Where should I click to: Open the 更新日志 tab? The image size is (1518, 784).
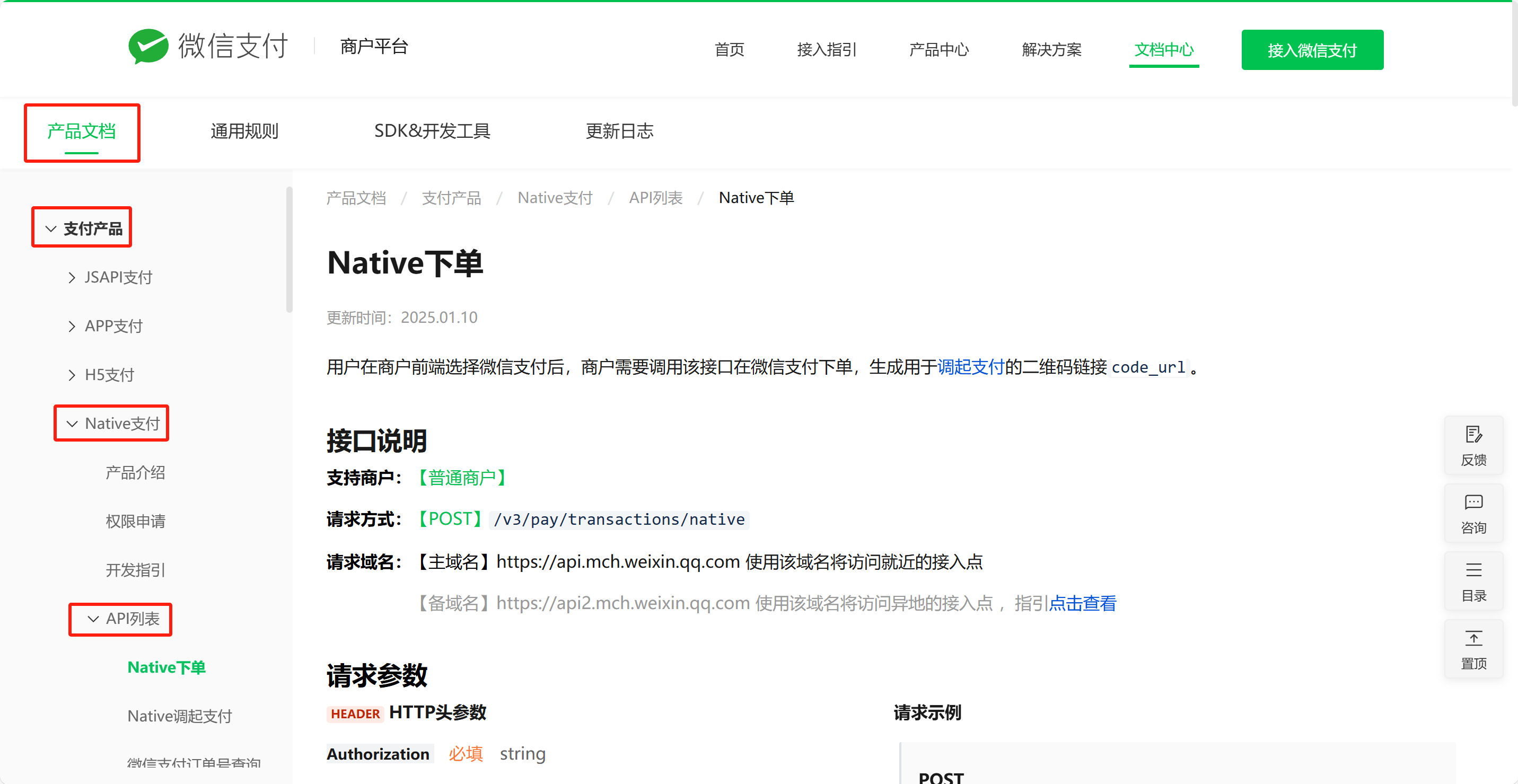(x=619, y=131)
